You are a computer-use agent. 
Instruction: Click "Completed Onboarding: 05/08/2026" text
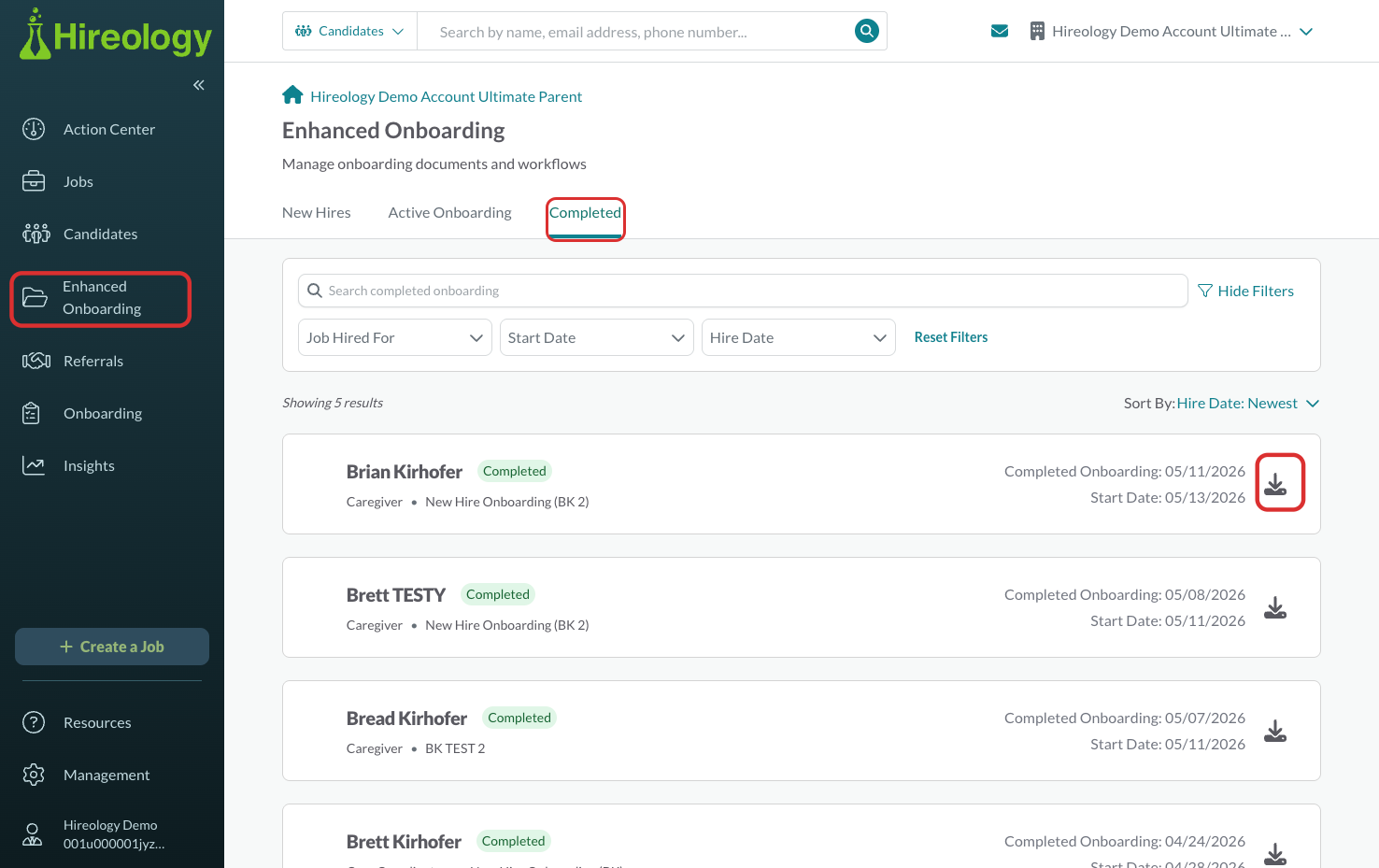pos(1125,594)
